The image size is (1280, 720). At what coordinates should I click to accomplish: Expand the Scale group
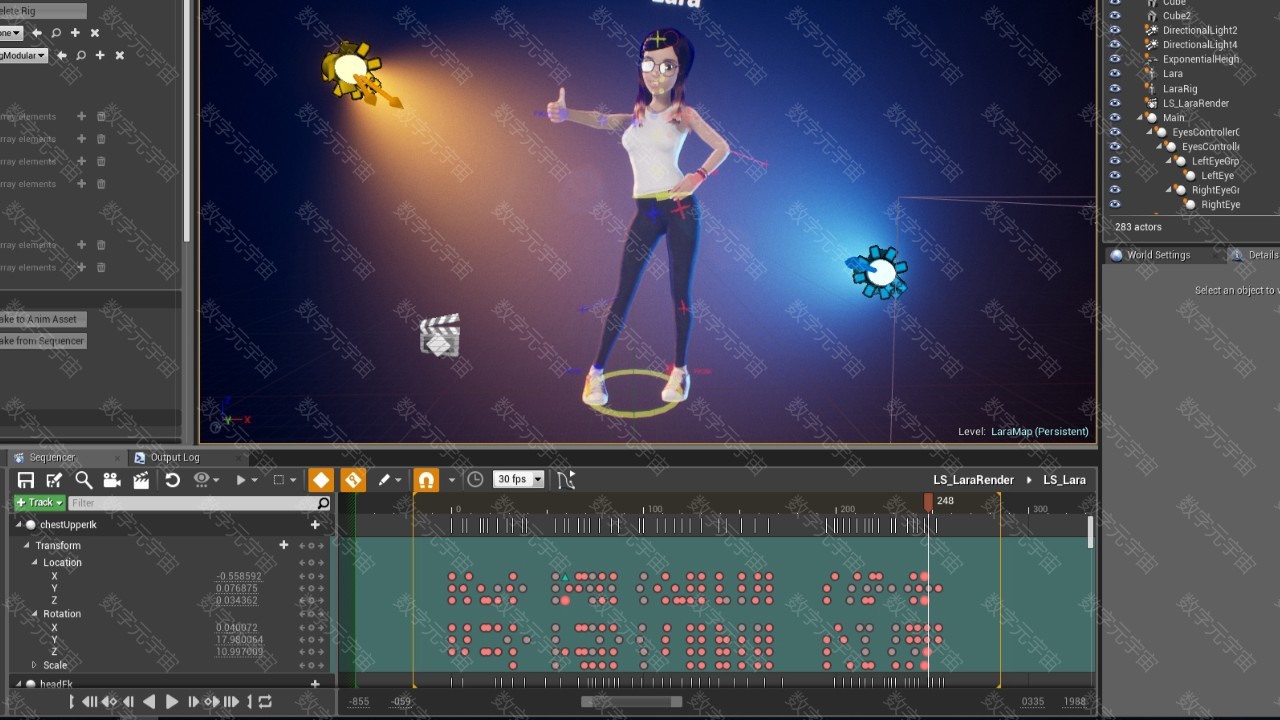34,665
